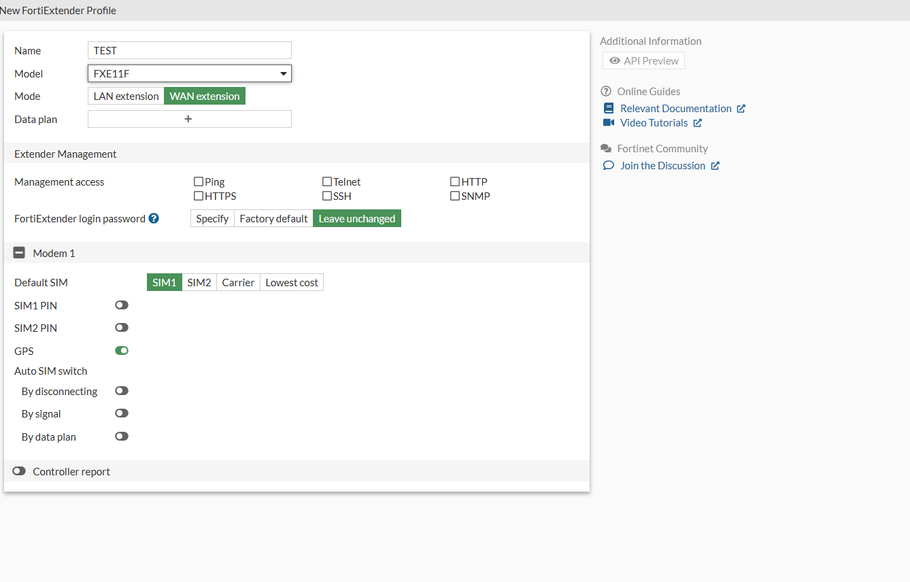
Task: Choose Leave unchanged login password option
Action: coord(357,219)
